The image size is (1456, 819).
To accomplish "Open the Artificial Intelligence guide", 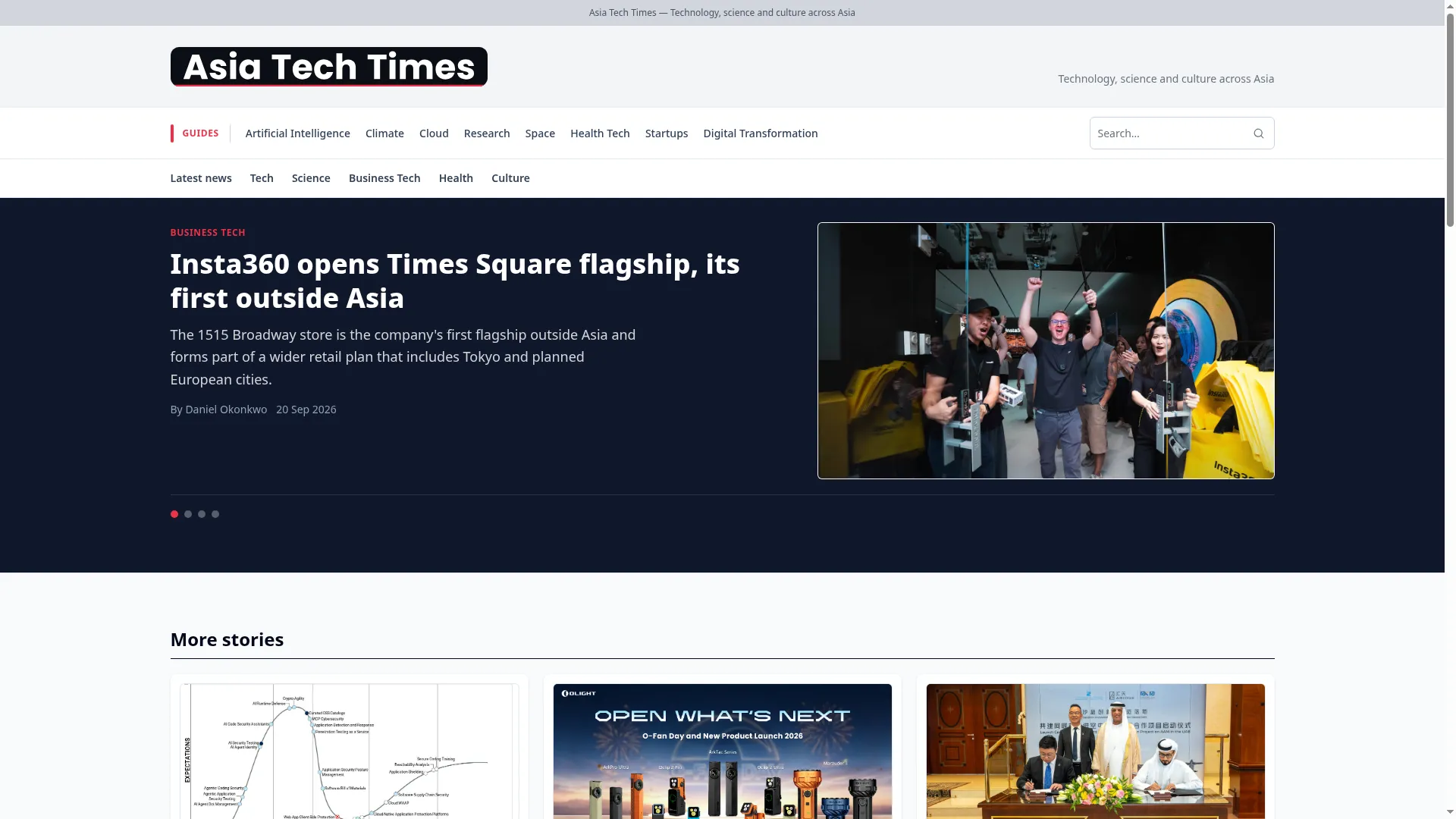I will pos(297,133).
